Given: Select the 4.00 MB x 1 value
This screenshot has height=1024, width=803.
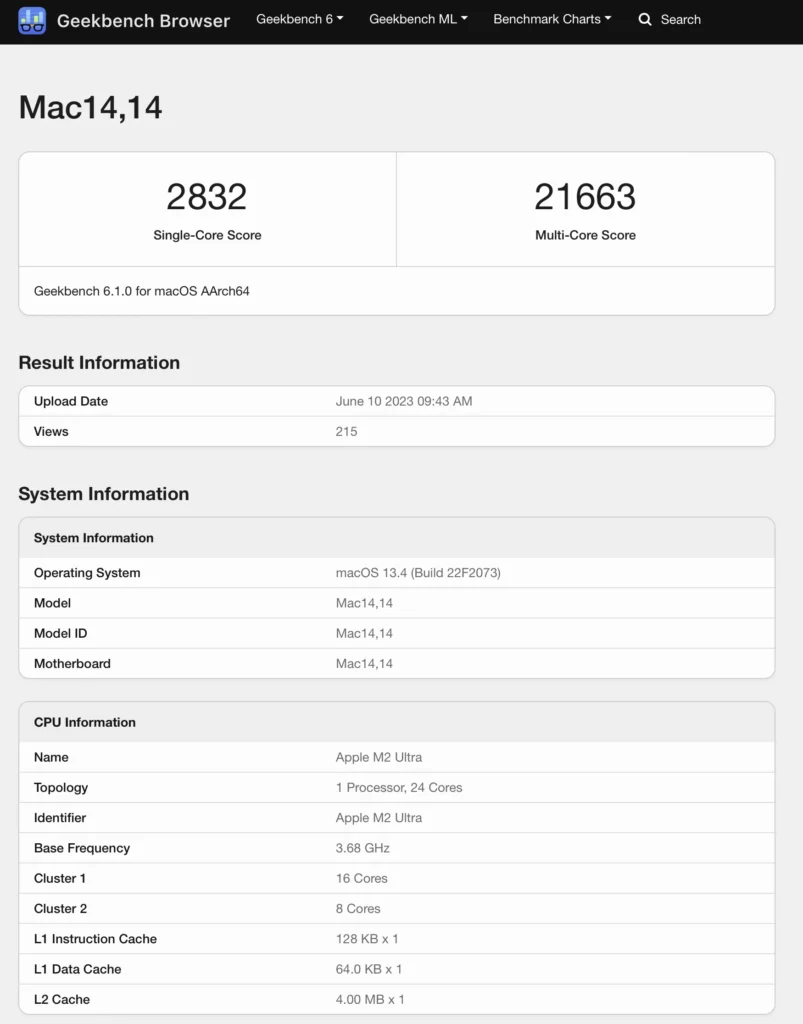Looking at the screenshot, I should point(370,1000).
